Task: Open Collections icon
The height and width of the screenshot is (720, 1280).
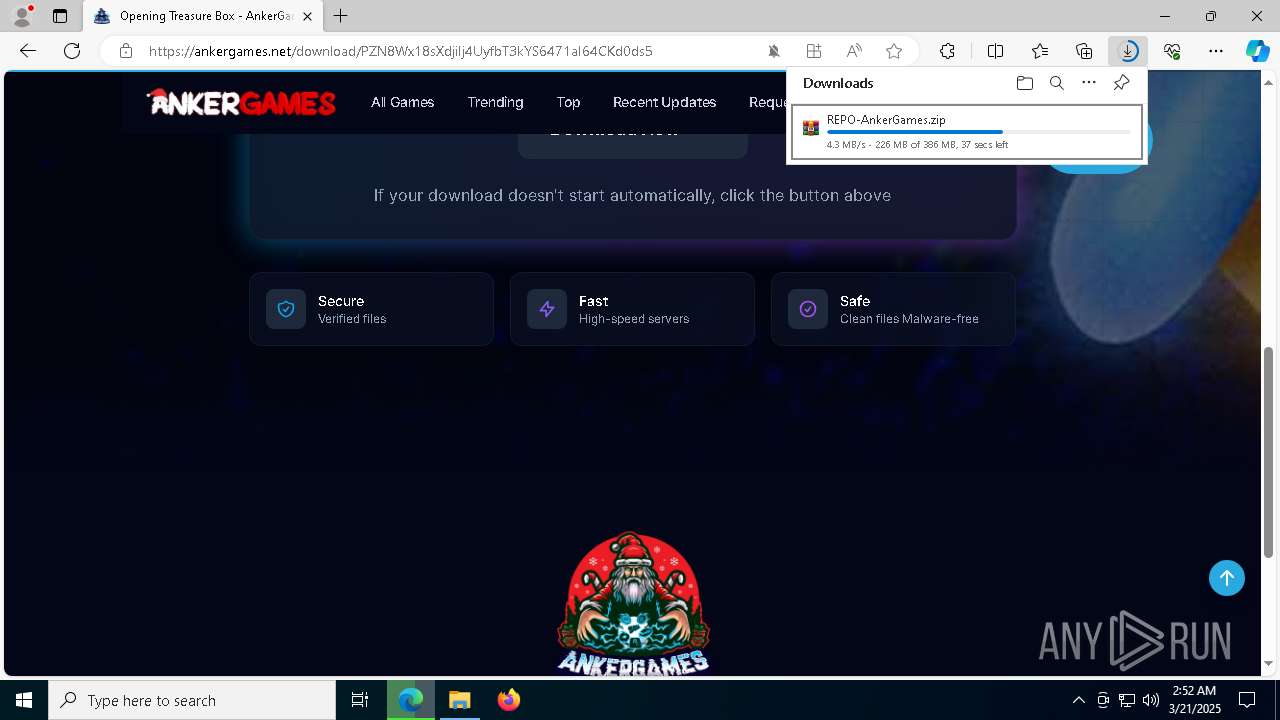Action: coord(1084,51)
